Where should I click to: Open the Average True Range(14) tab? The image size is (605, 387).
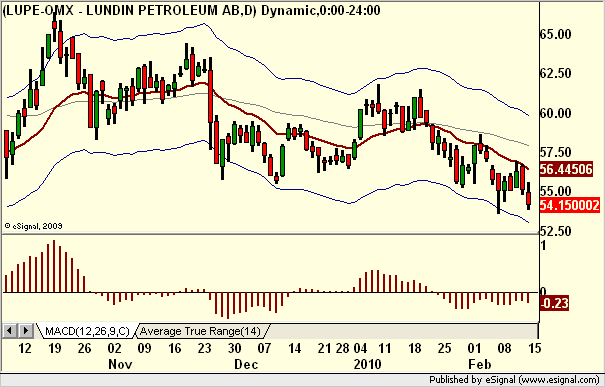200,331
